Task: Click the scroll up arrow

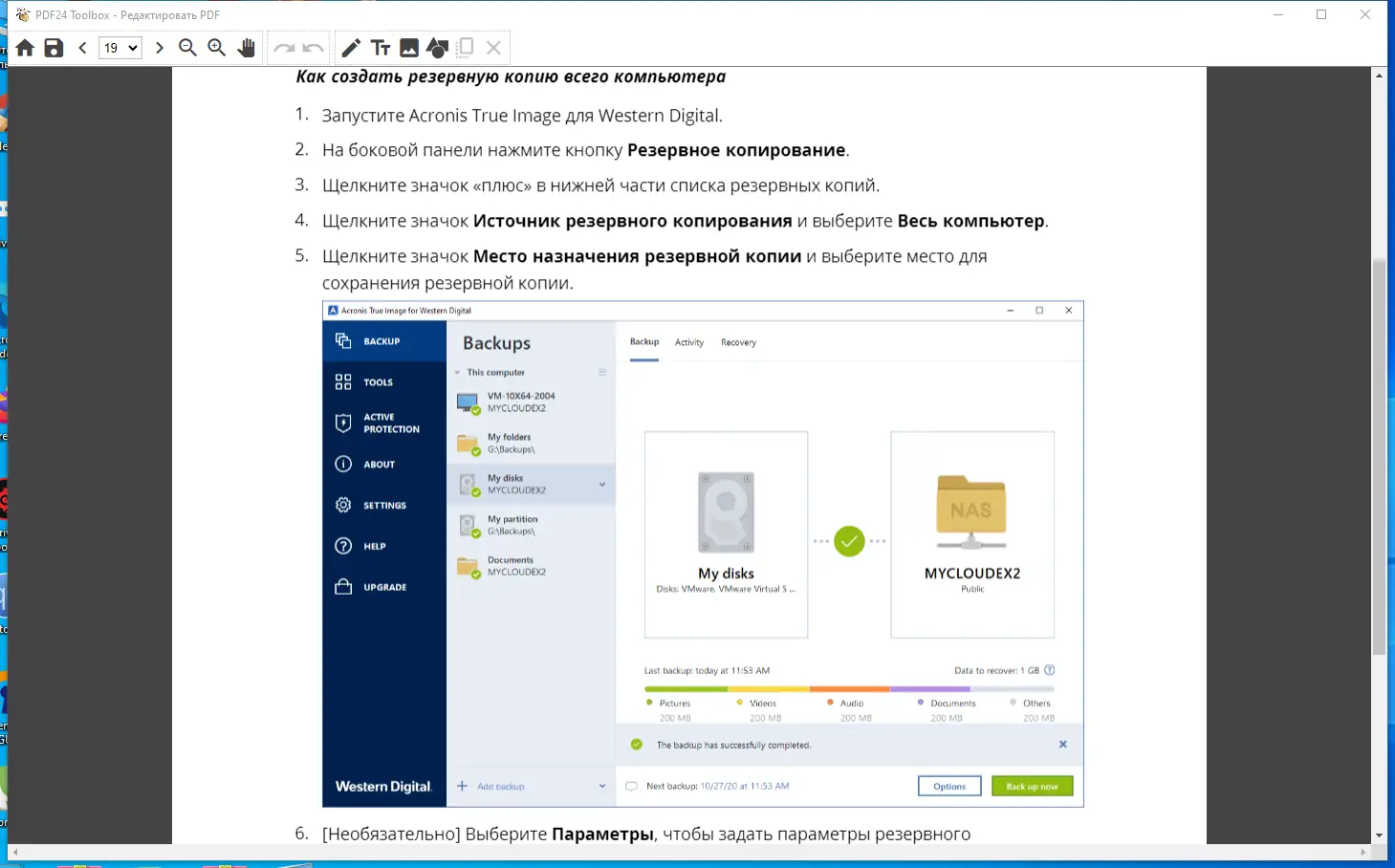Action: click(x=1379, y=76)
